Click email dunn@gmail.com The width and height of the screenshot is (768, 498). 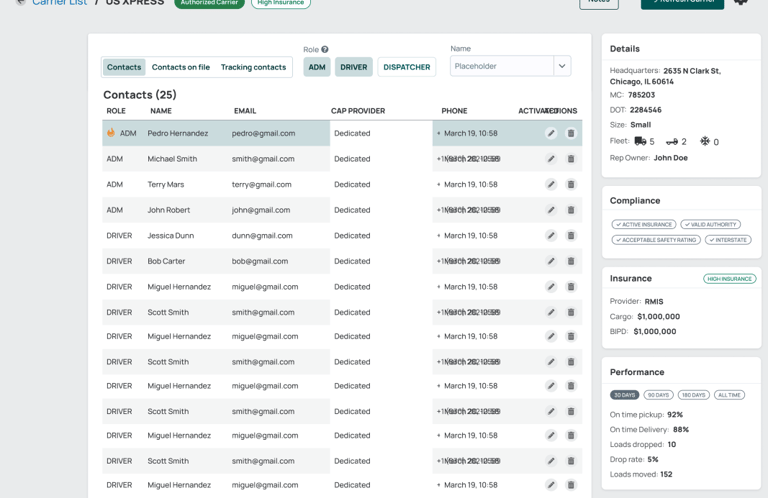pos(262,236)
